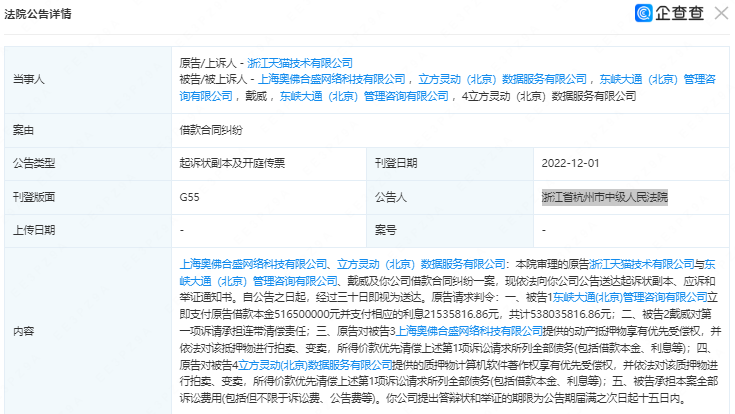Close the 法院公告详情 dialog
Screen dimensions: 735x414
click(721, 13)
